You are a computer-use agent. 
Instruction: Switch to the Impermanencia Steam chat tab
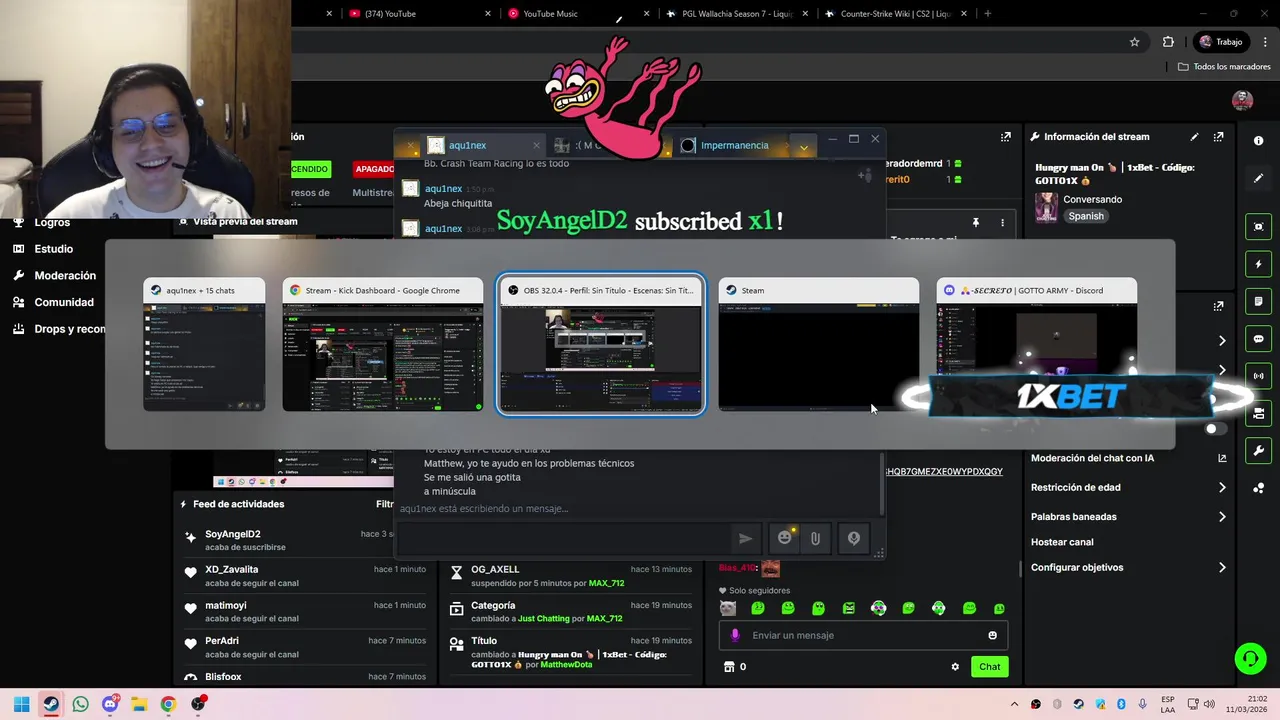point(735,145)
